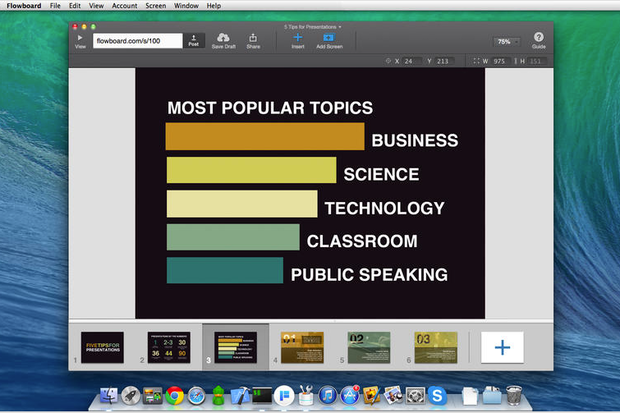Open the Flowboard application menu
This screenshot has height=413, width=620.
pos(24,6)
